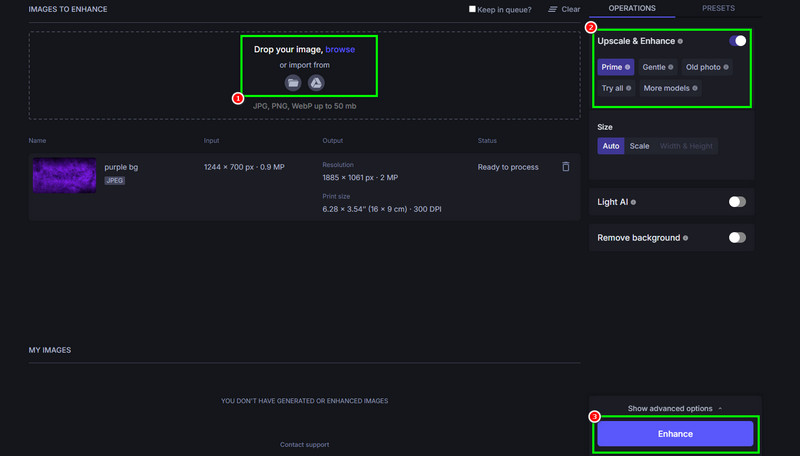
Task: Switch to the Presets tab
Action: [x=718, y=8]
